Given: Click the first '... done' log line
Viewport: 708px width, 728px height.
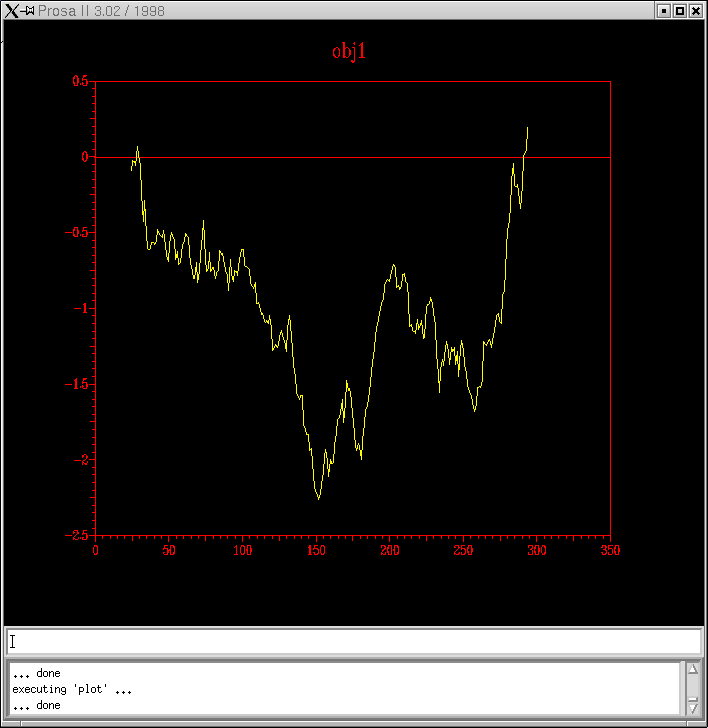Looking at the screenshot, I should [36, 673].
